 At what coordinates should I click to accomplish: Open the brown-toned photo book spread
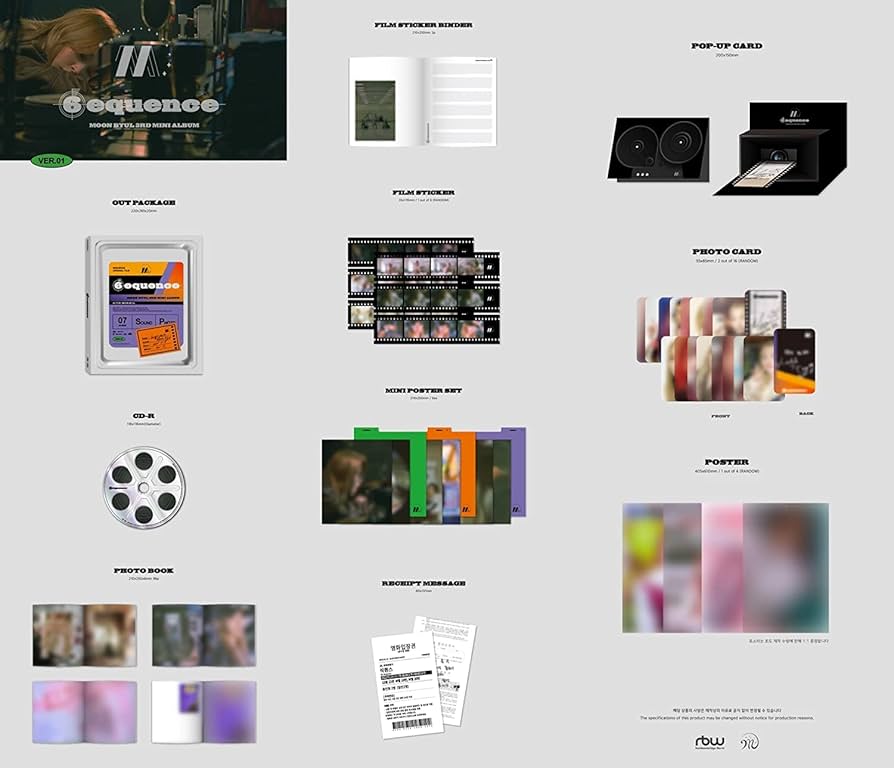click(x=84, y=635)
